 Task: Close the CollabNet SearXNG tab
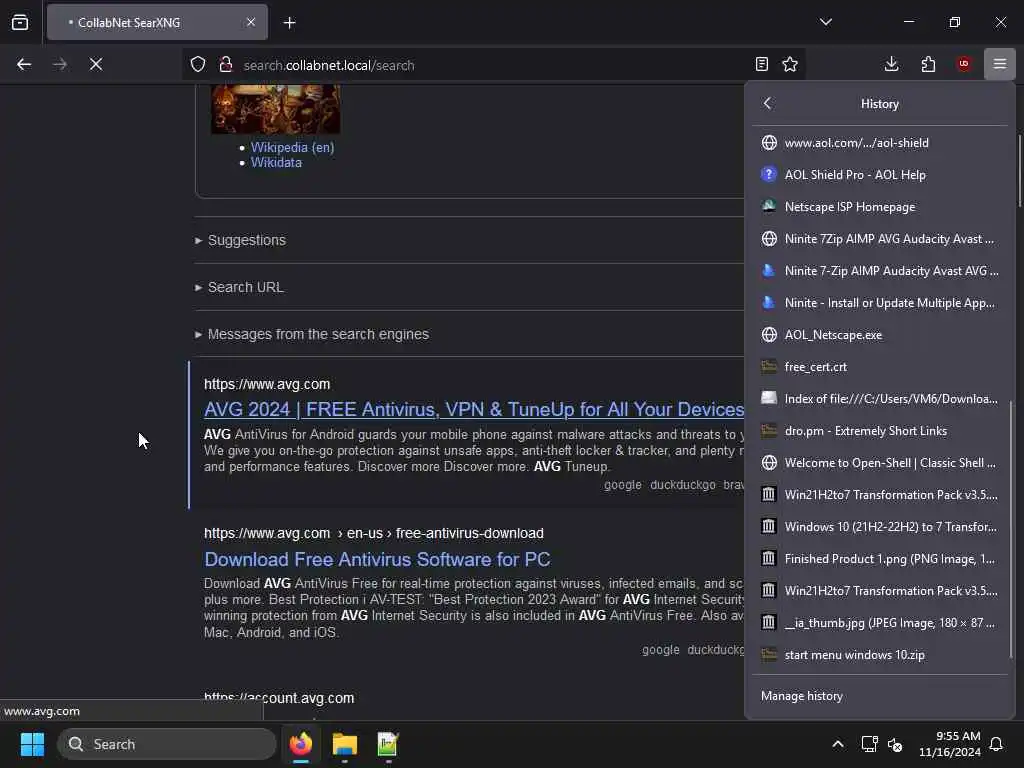(251, 22)
